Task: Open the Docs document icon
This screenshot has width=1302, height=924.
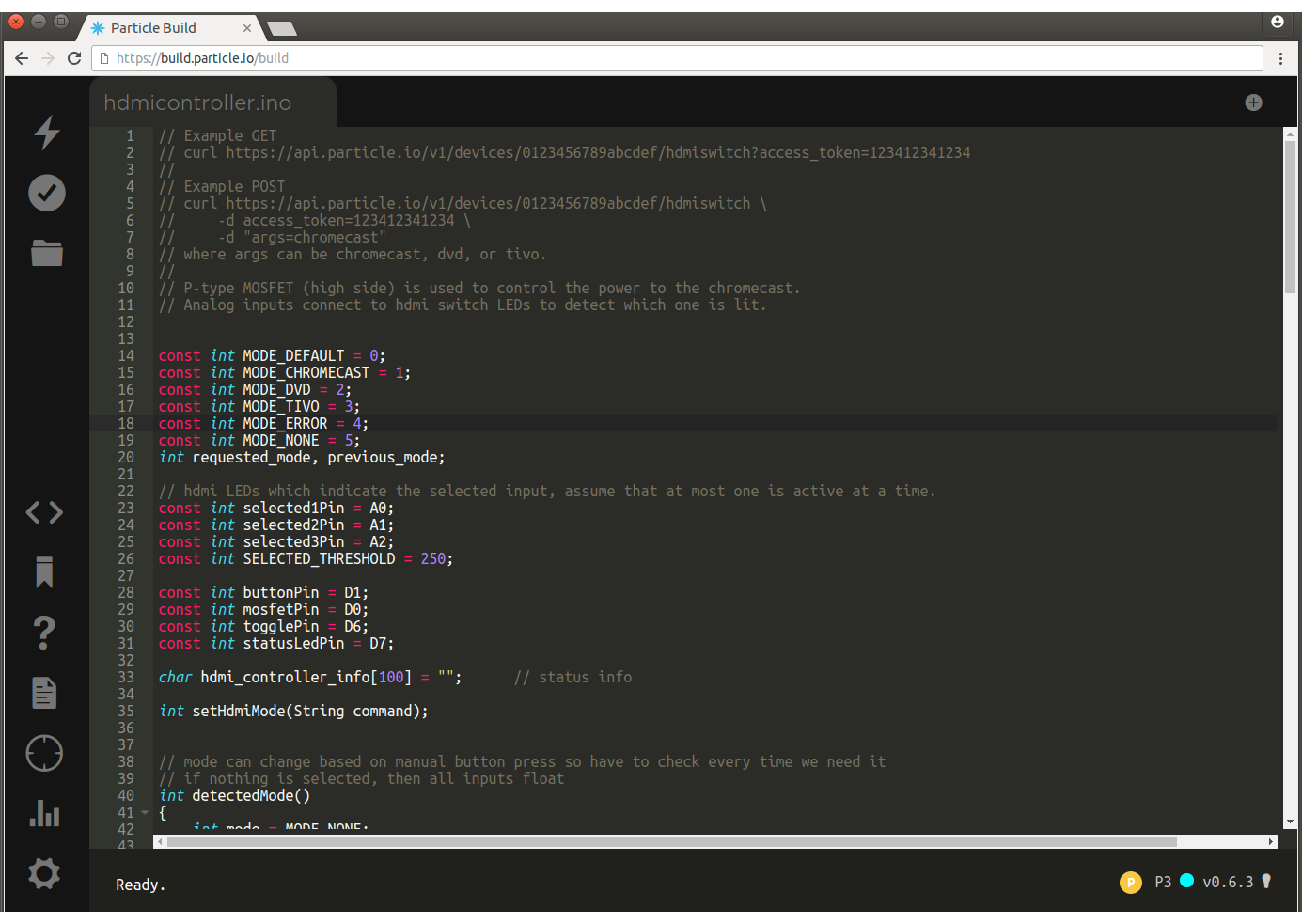Action: [44, 693]
